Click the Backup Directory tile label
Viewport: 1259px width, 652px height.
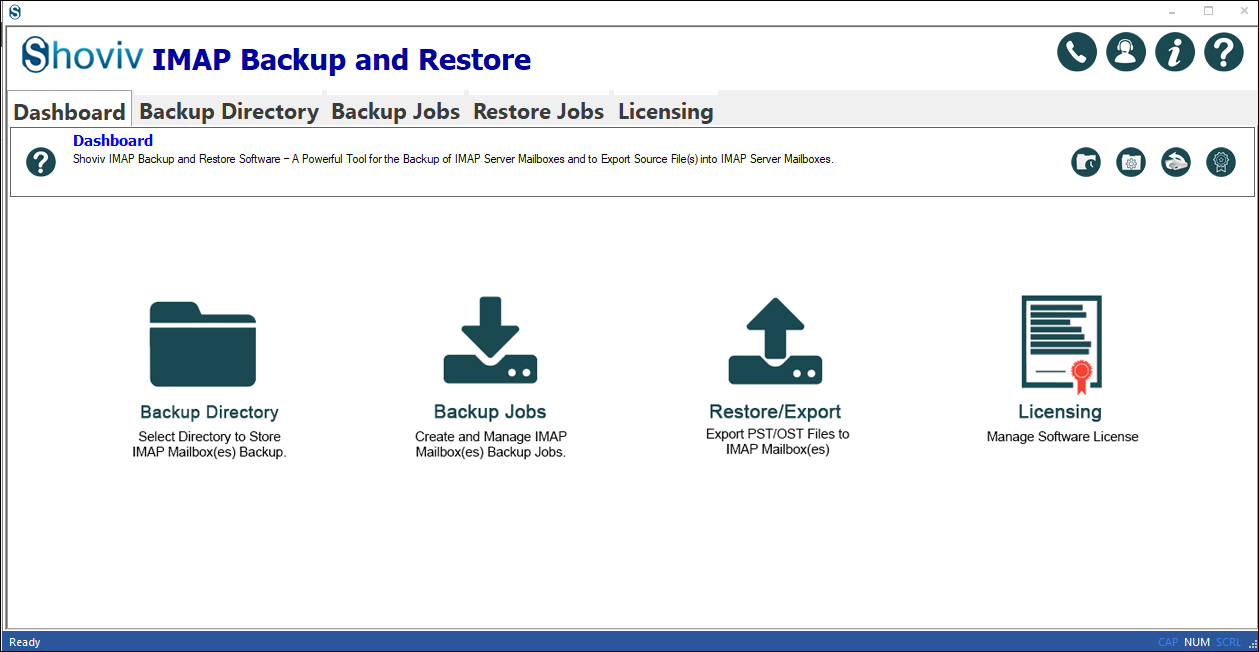tap(209, 412)
